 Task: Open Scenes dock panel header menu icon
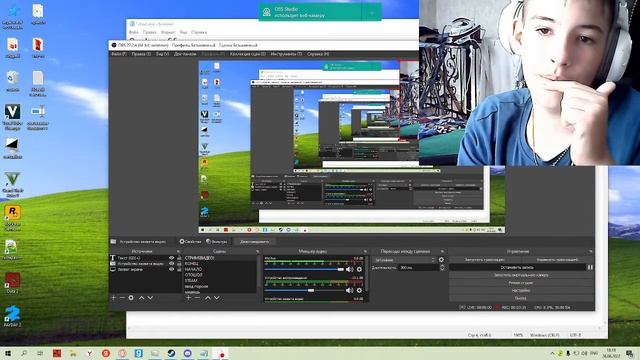pyautogui.click(x=257, y=251)
